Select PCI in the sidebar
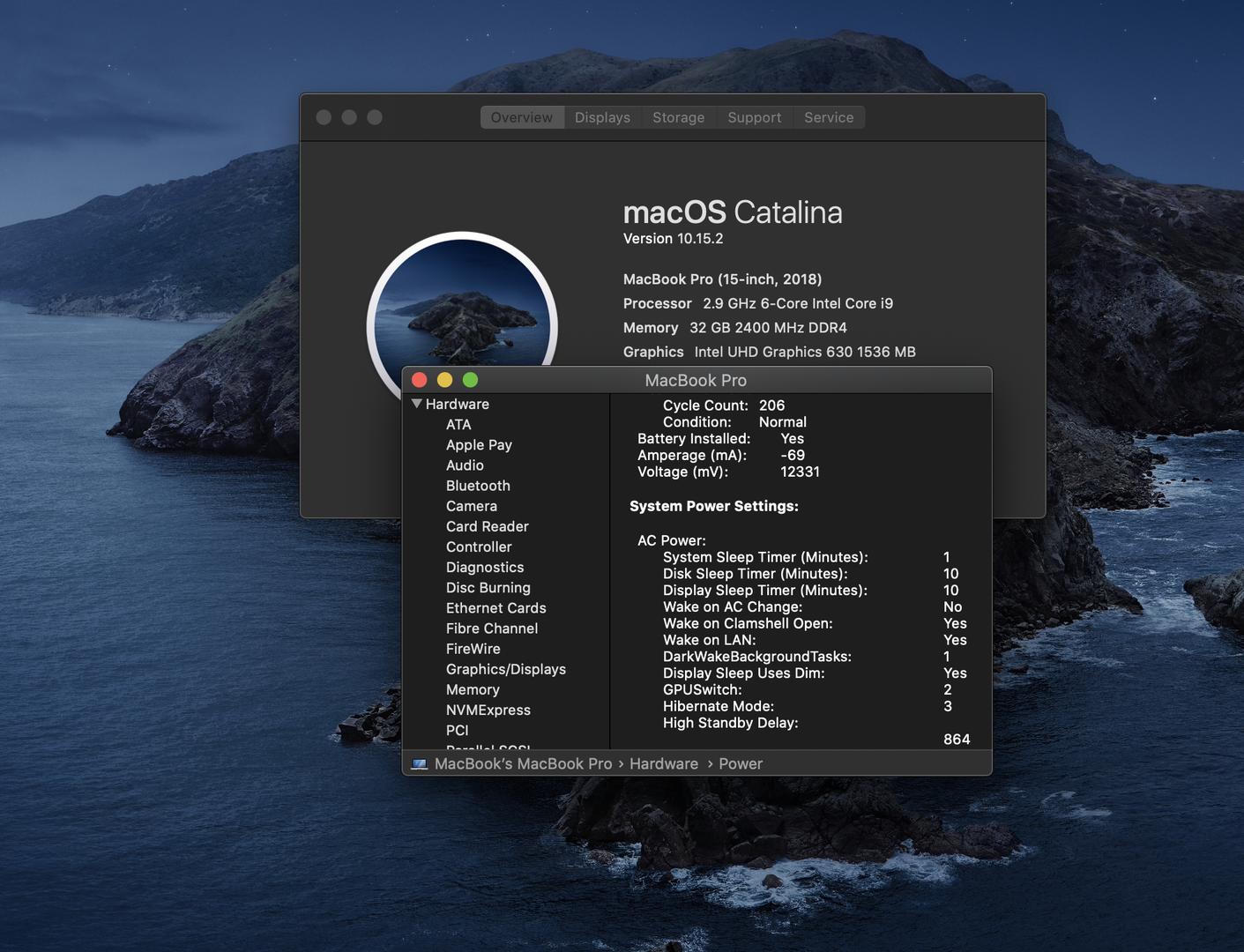The width and height of the screenshot is (1244, 952). (x=458, y=730)
